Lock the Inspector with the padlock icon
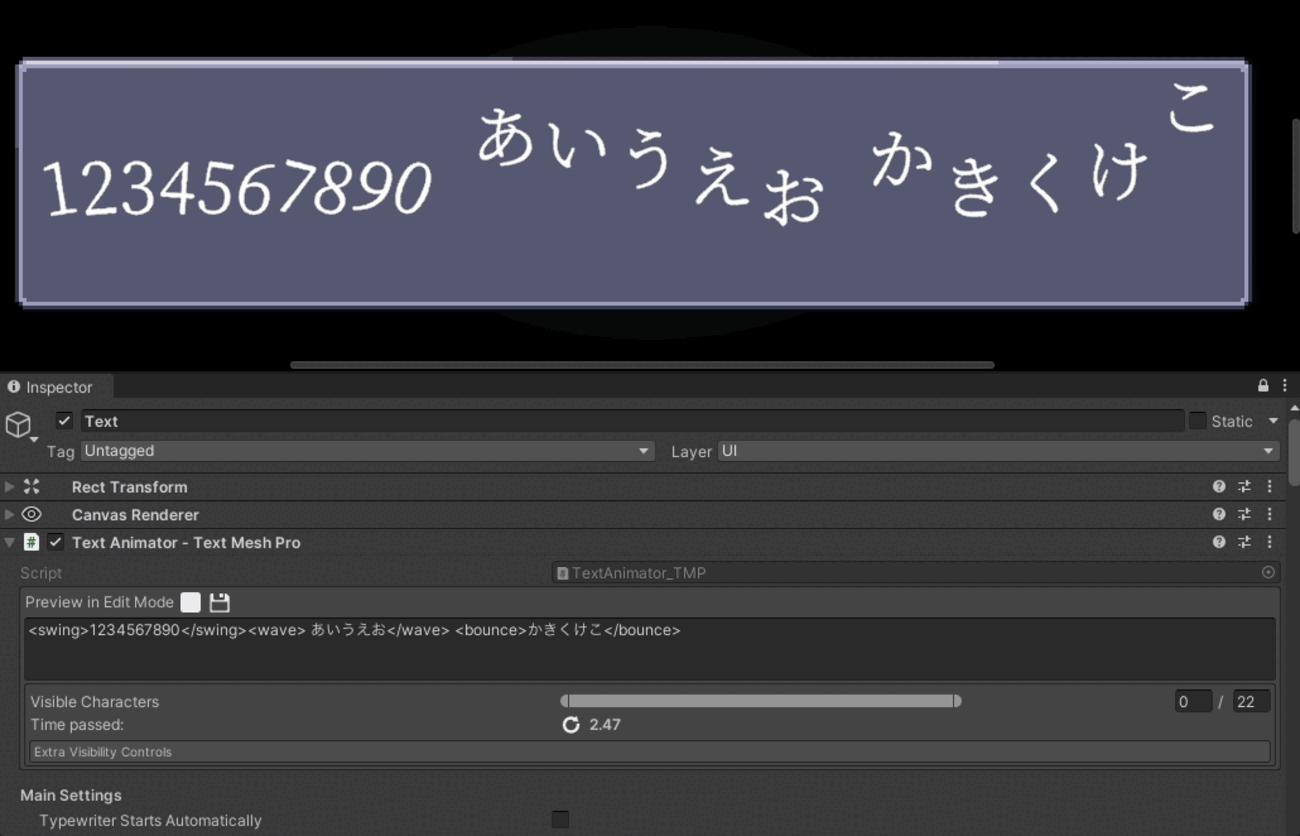The width and height of the screenshot is (1300, 836). [x=1263, y=386]
